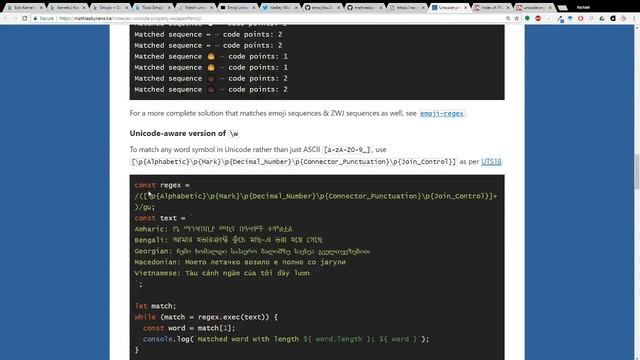
Task: Open the red stop-sign blocker extension
Action: pyautogui.click(x=538, y=18)
